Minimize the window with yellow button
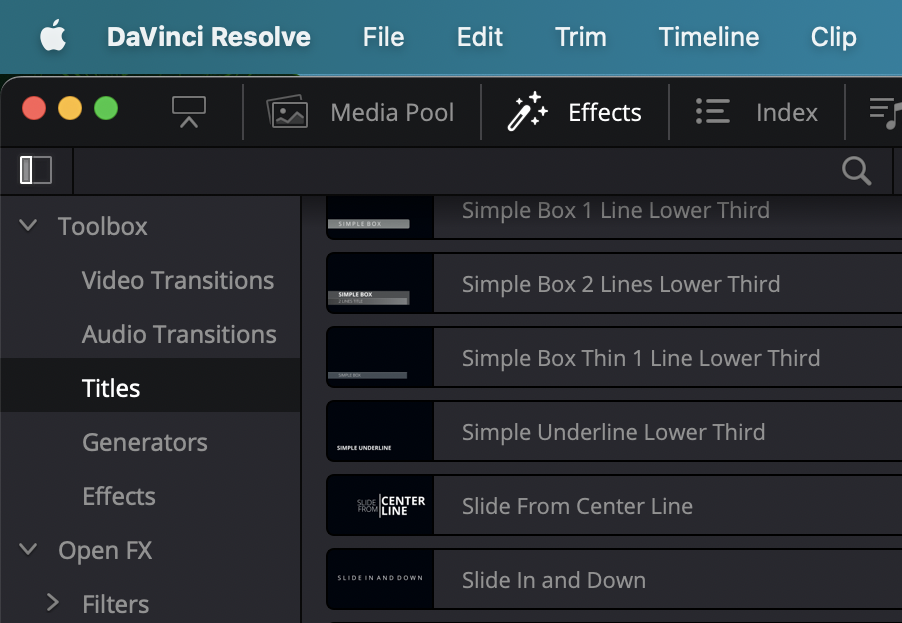Viewport: 902px width, 623px height. click(70, 108)
